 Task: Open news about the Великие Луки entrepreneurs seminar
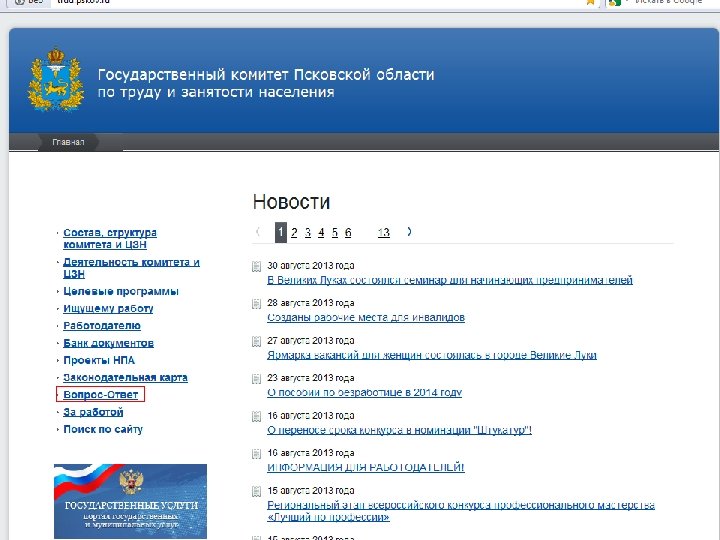(450, 280)
